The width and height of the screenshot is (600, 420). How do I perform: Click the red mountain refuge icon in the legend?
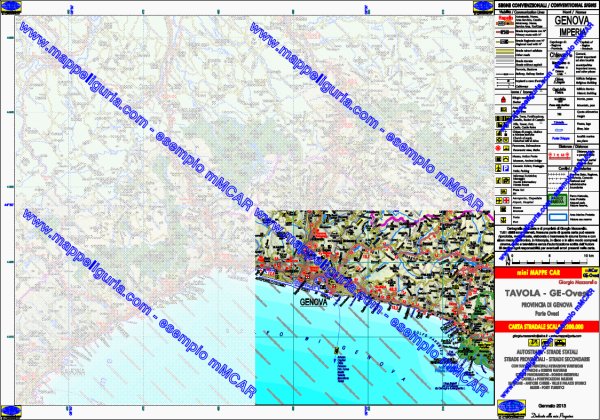[504, 99]
